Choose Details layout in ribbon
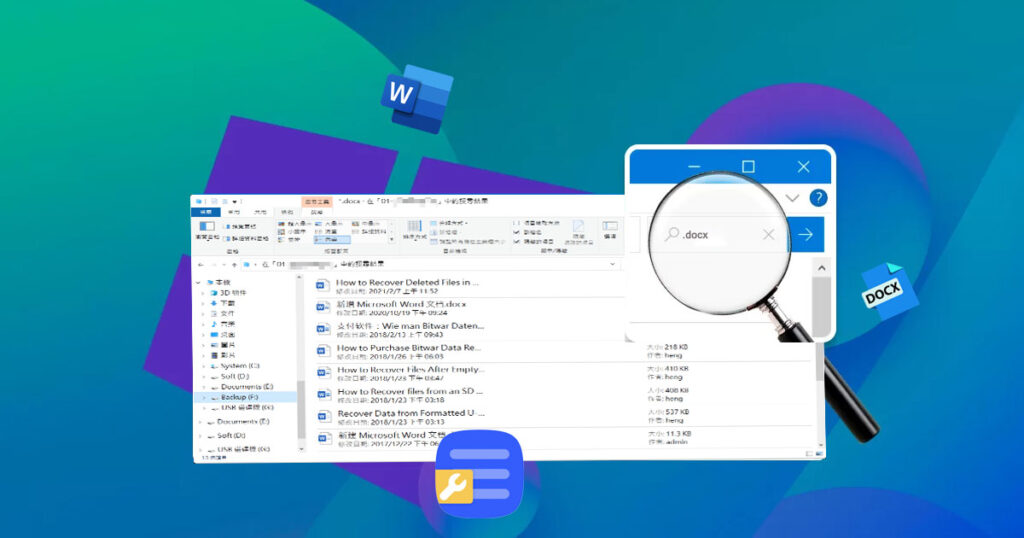 369,231
